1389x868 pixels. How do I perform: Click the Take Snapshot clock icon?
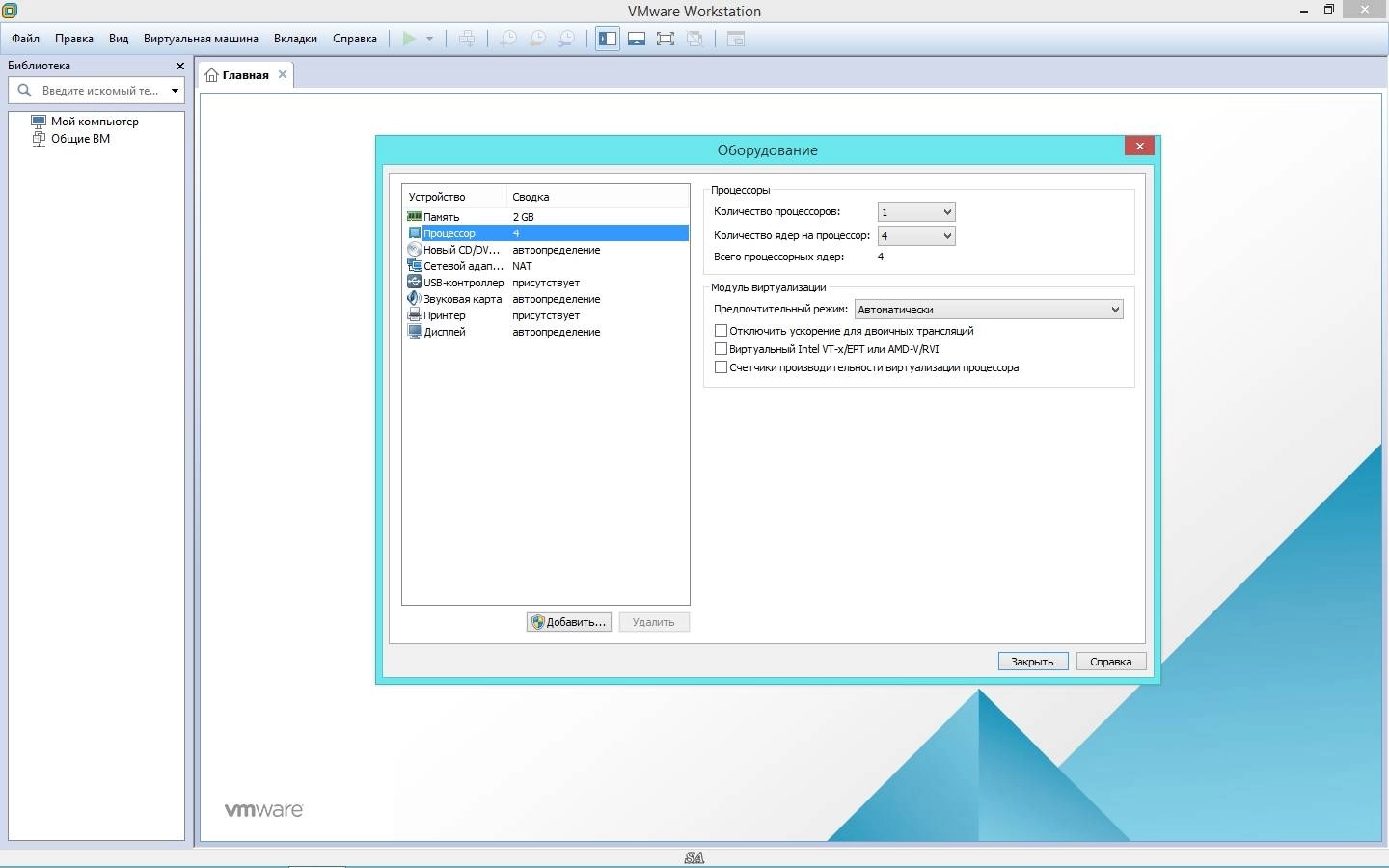(507, 39)
